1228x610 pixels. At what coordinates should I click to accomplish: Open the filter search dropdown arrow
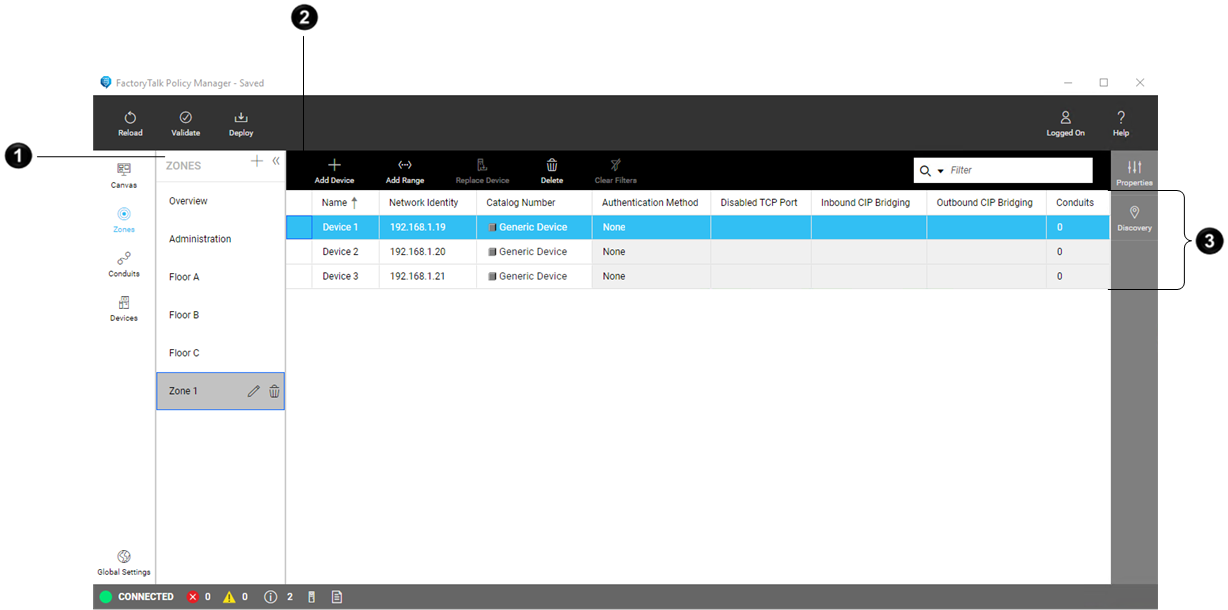coord(941,171)
